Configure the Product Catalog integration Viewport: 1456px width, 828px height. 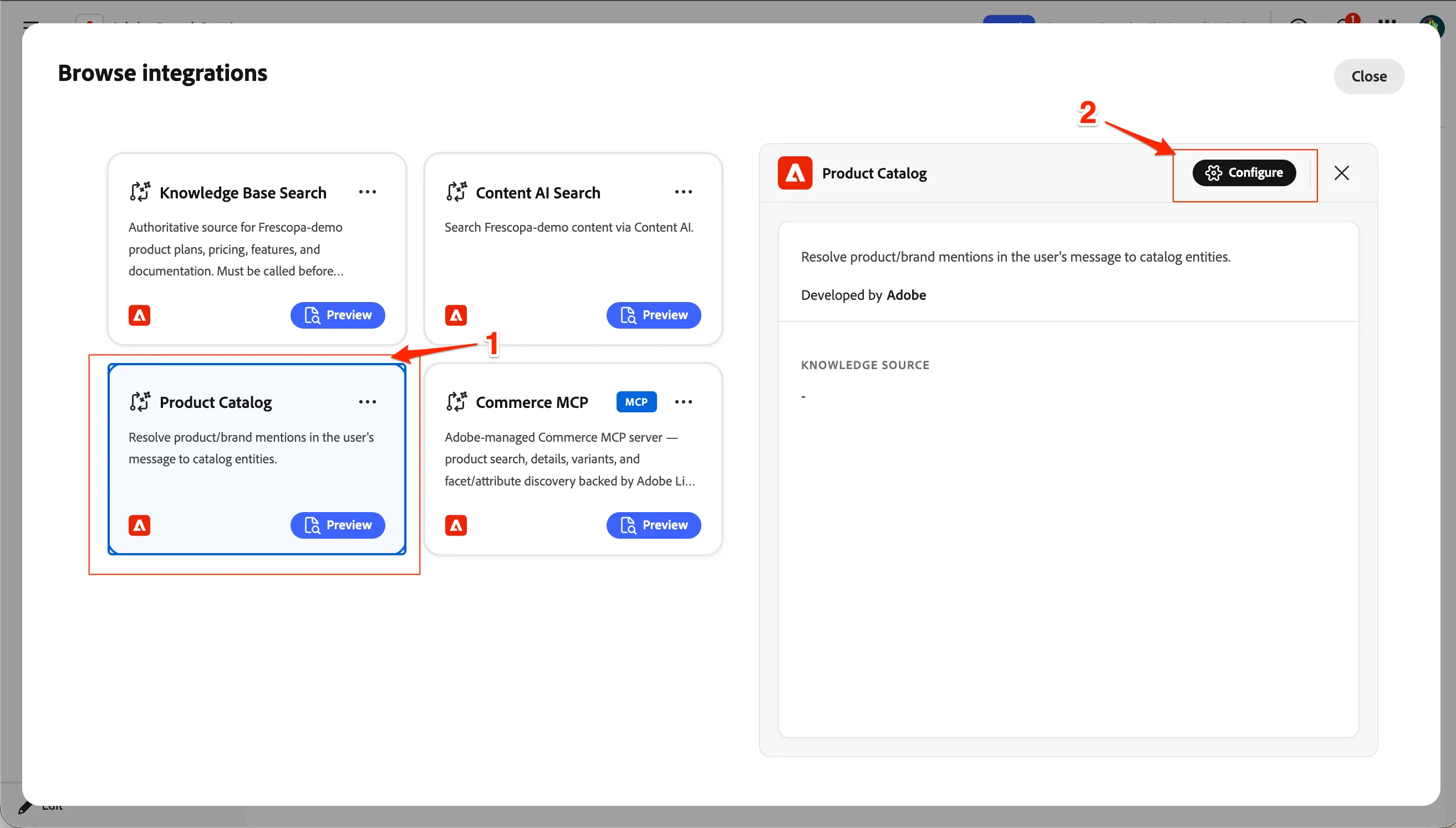tap(1244, 173)
